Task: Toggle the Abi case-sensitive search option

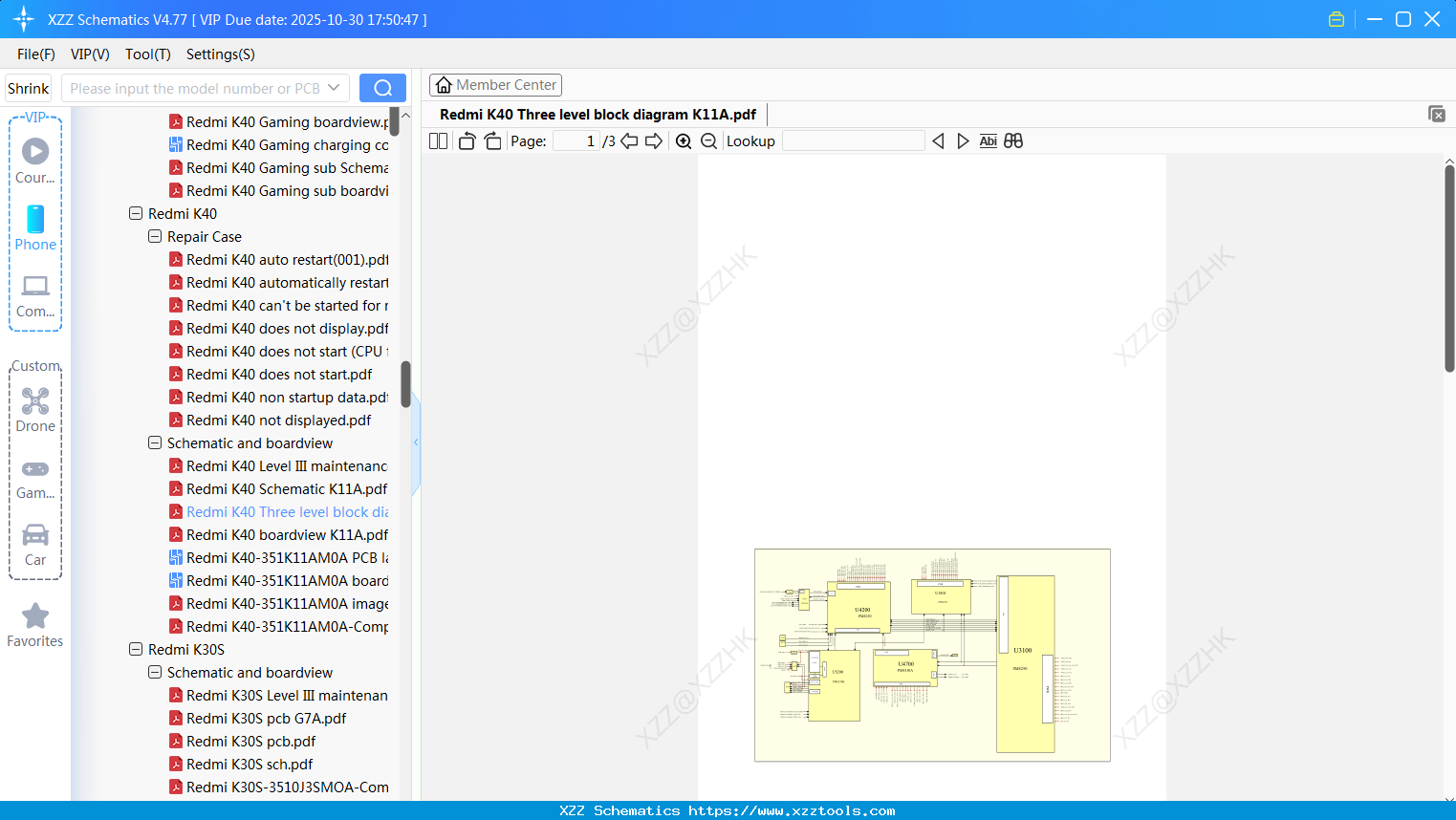Action: tap(988, 140)
